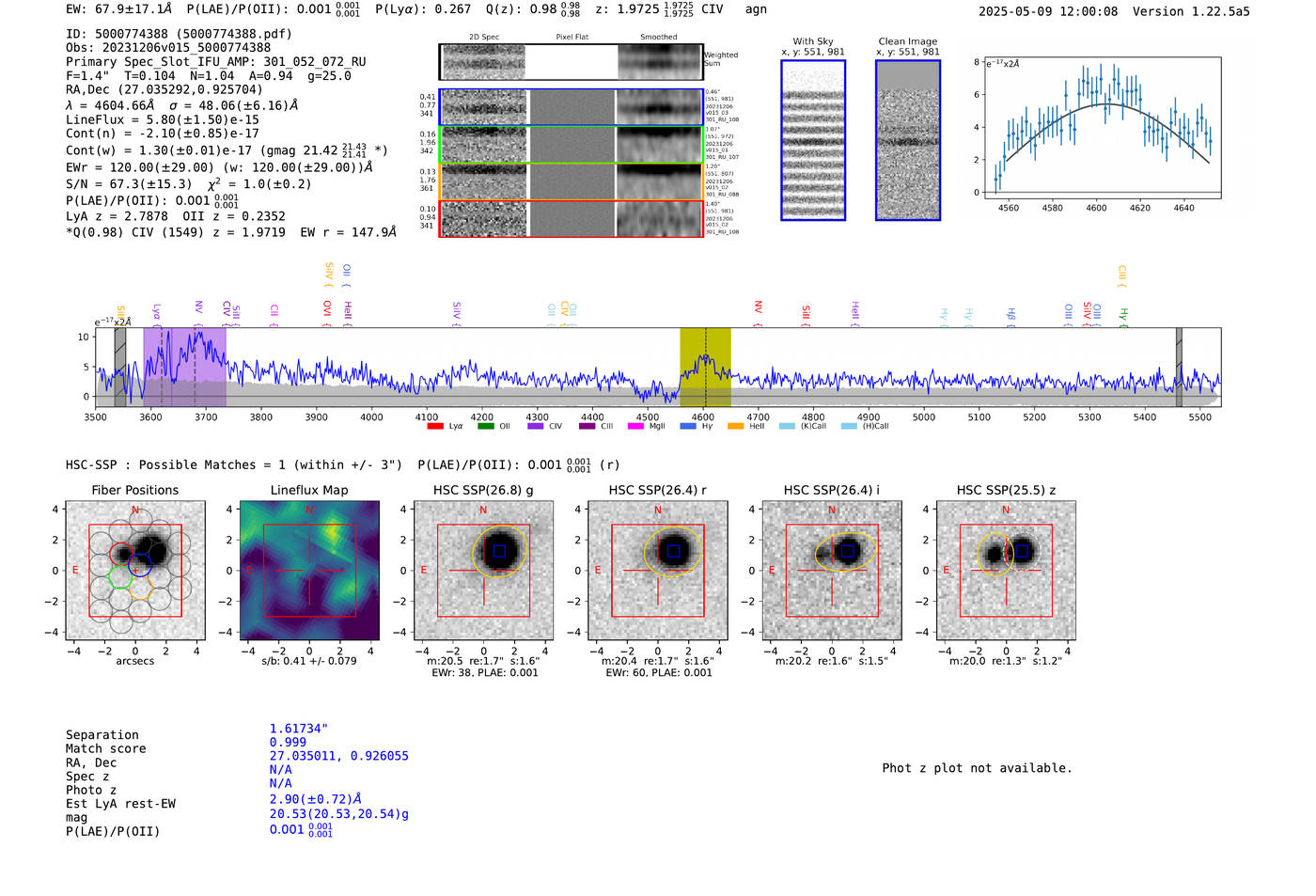Open the With Sky fiber image
1316x896 pixels.
coord(813,140)
